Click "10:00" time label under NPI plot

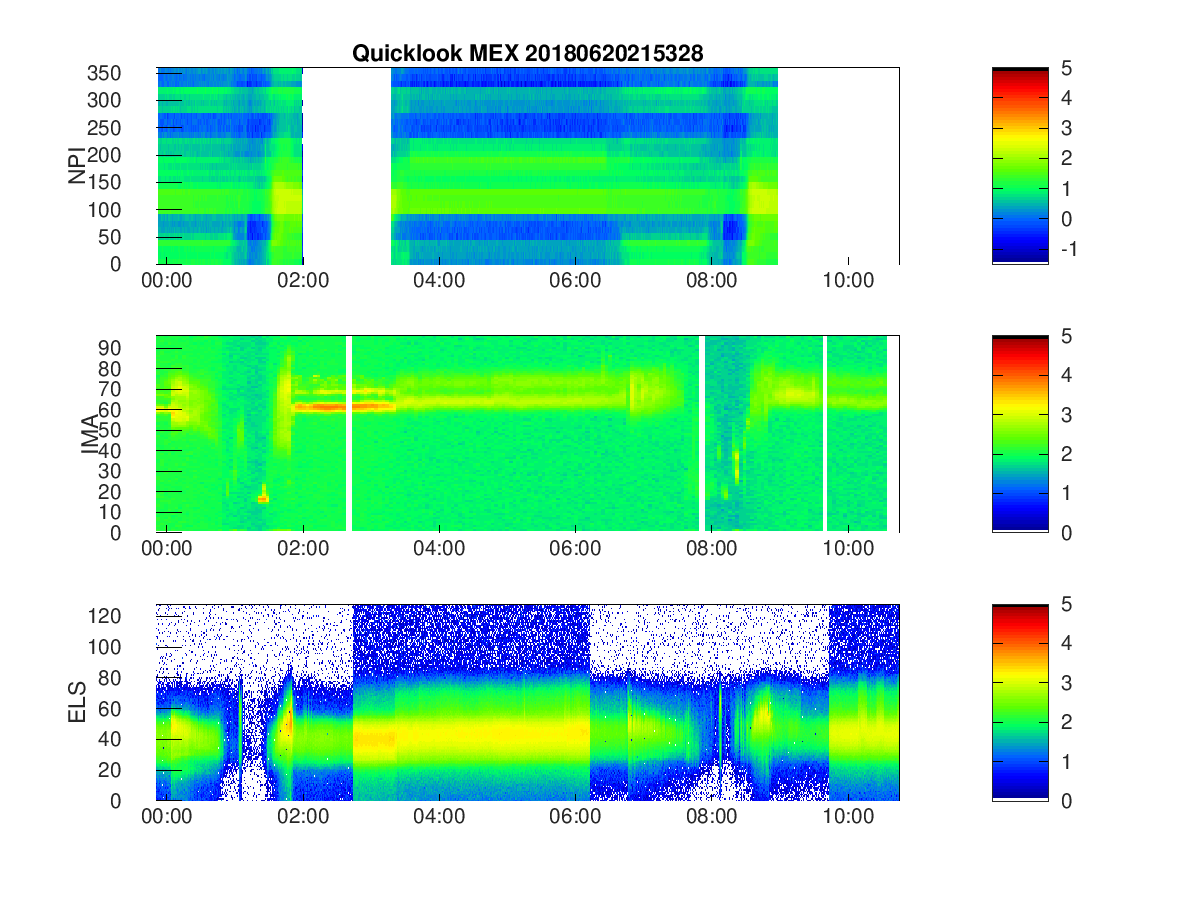tap(848, 281)
